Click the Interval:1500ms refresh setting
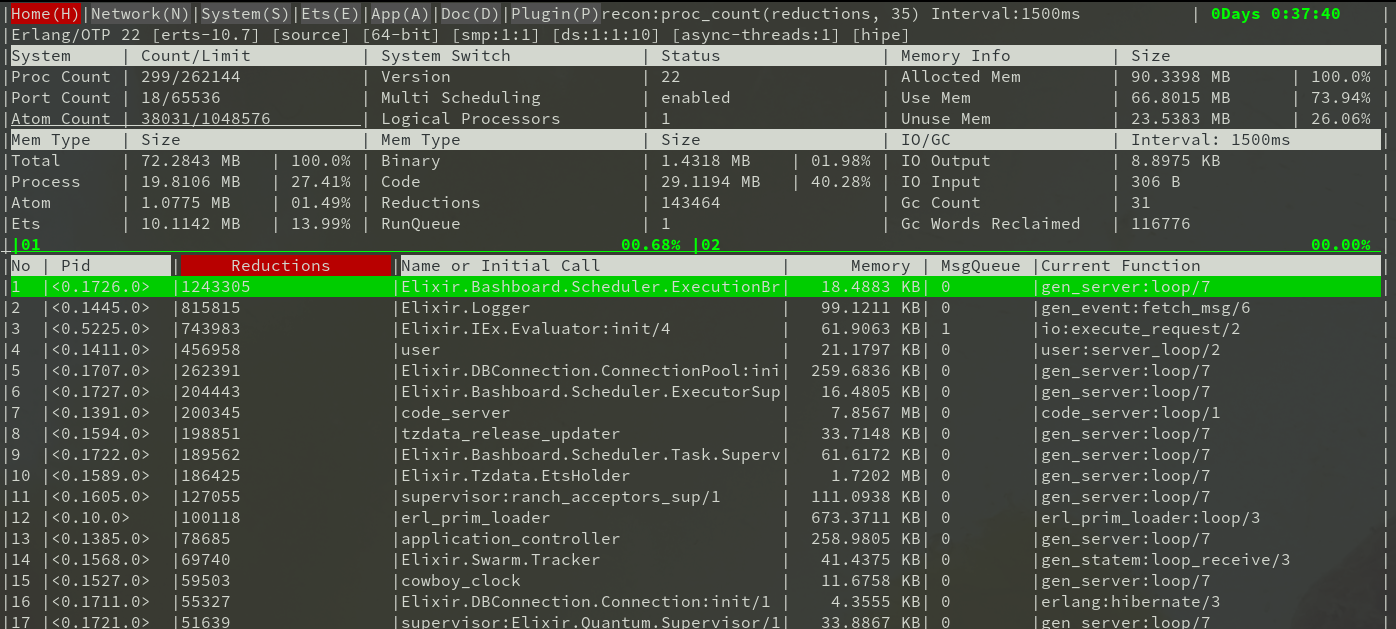Viewport: 1396px width, 629px height. [x=1003, y=13]
